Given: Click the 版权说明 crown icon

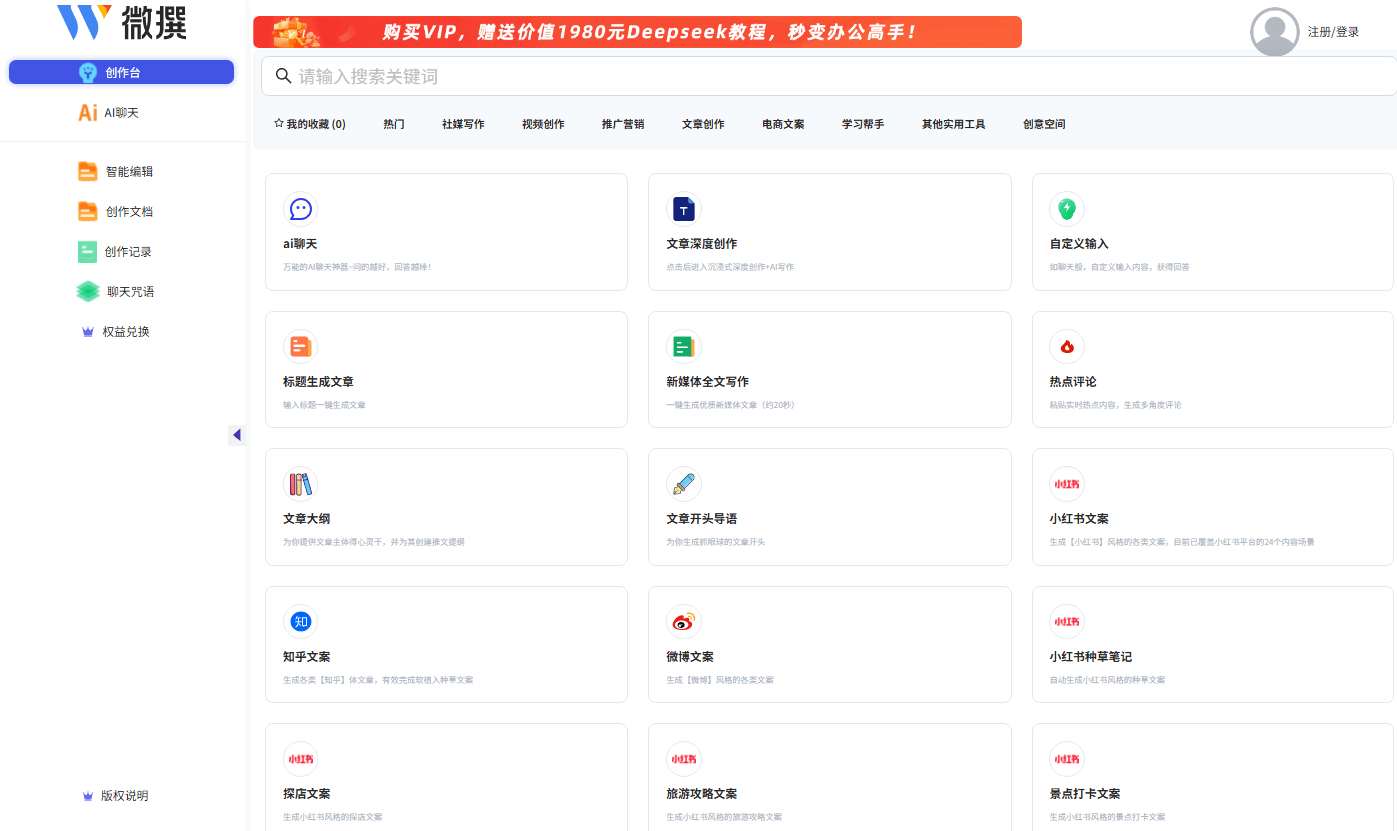Looking at the screenshot, I should tap(88, 796).
